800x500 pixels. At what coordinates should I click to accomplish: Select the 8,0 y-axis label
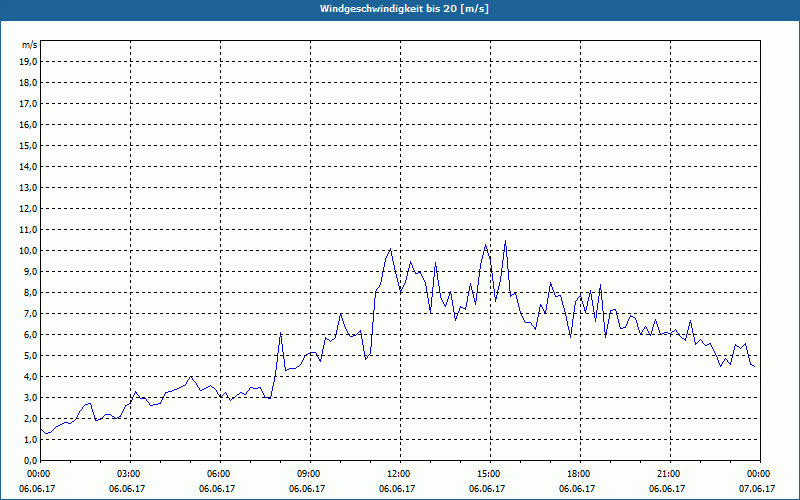pos(30,292)
